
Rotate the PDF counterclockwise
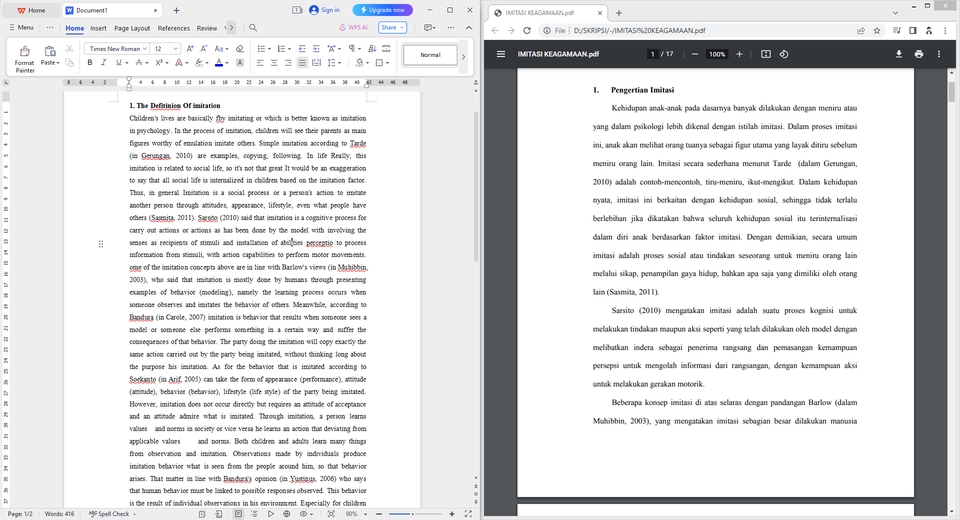click(784, 54)
